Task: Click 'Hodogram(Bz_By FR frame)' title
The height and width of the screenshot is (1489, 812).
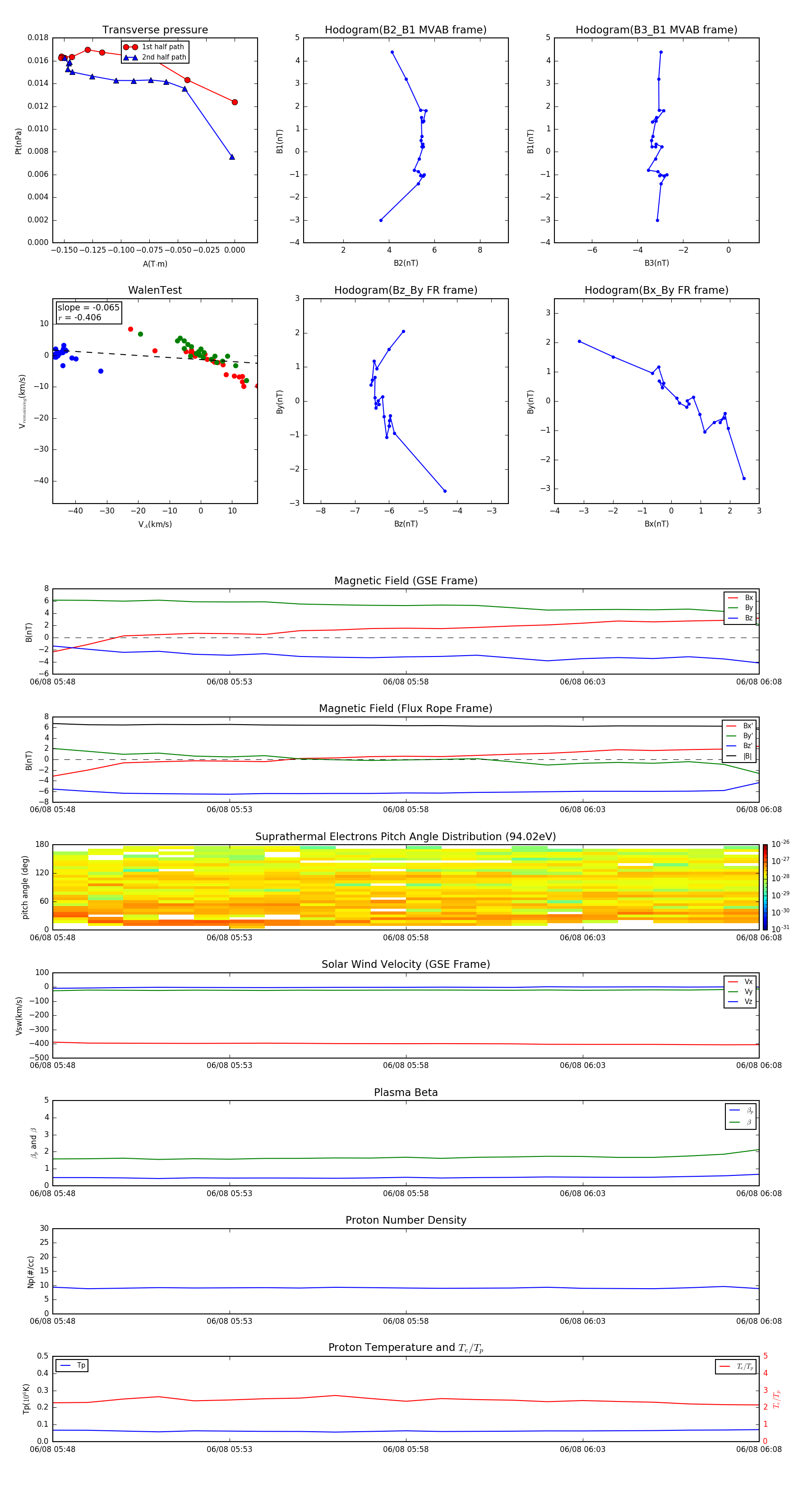Action: pos(406,290)
